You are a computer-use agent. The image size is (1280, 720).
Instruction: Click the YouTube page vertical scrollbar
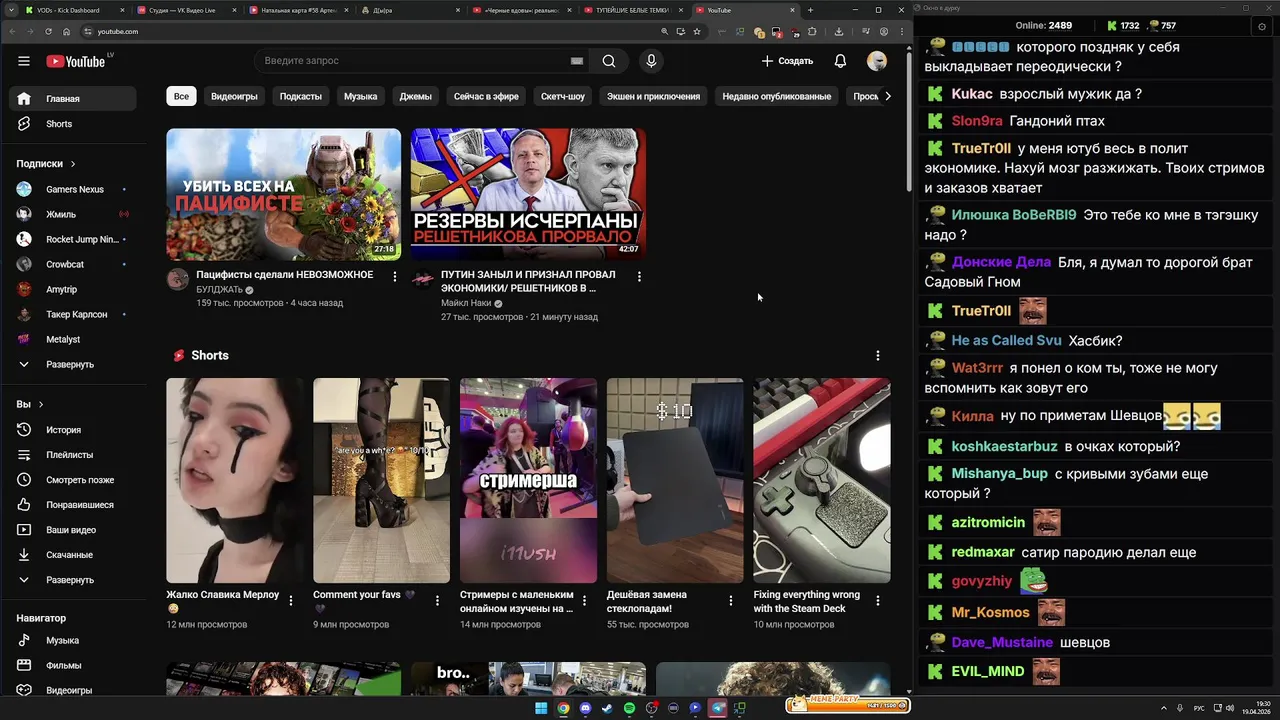point(909,120)
